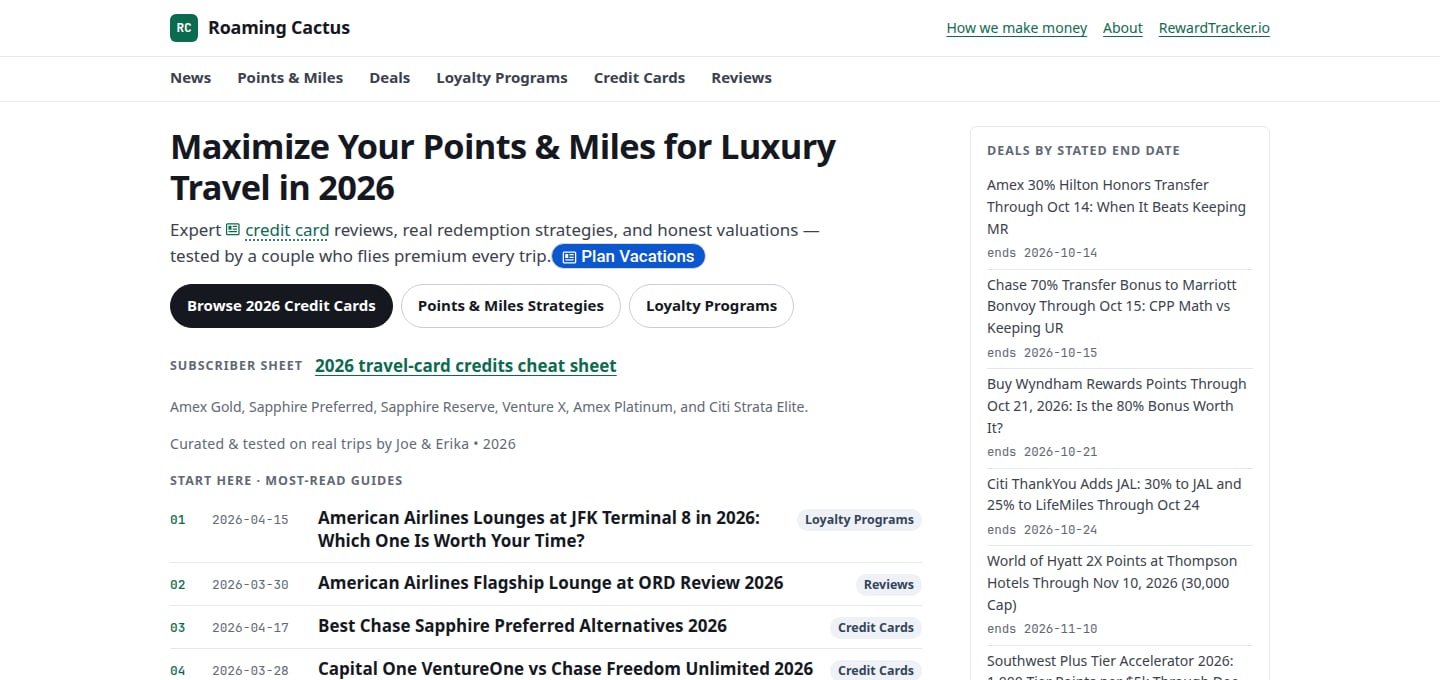This screenshot has width=1440, height=680.
Task: Click the inline credit card link
Action: tap(287, 230)
